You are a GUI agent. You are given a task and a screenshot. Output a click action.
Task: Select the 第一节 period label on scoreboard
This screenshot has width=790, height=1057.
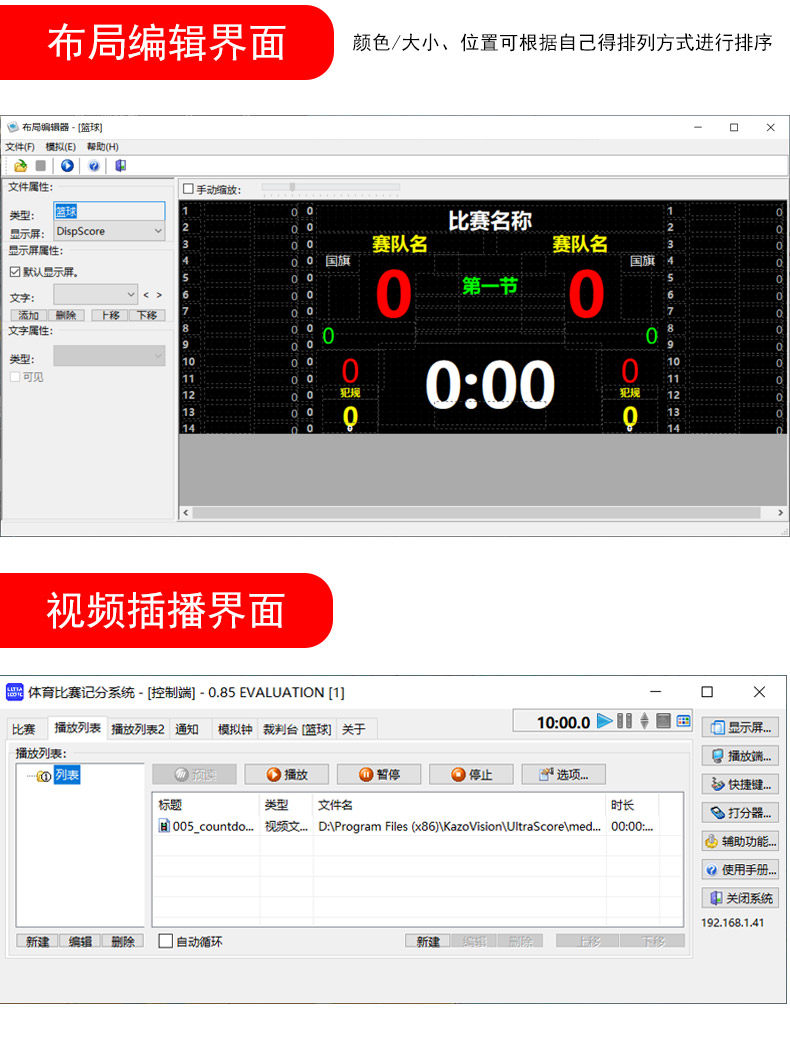point(490,286)
